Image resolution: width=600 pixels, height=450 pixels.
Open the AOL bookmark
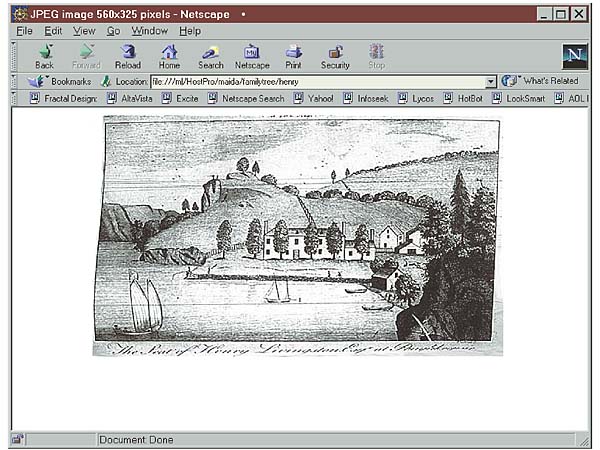[x=571, y=98]
